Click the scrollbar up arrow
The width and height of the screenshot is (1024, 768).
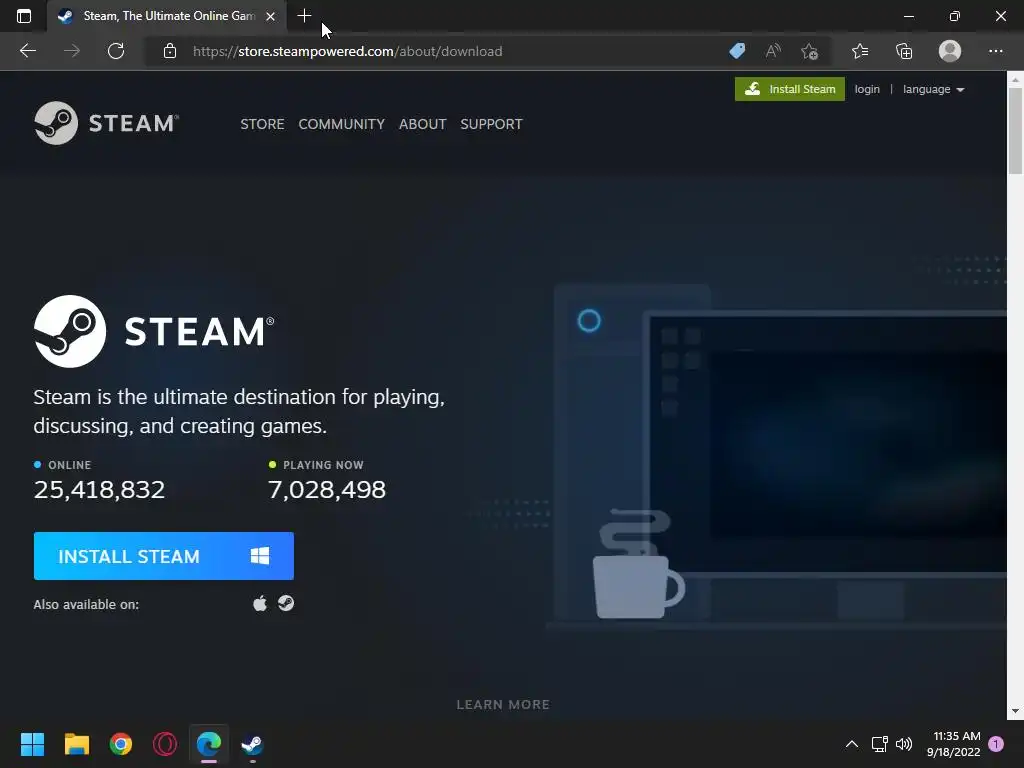click(x=1015, y=80)
